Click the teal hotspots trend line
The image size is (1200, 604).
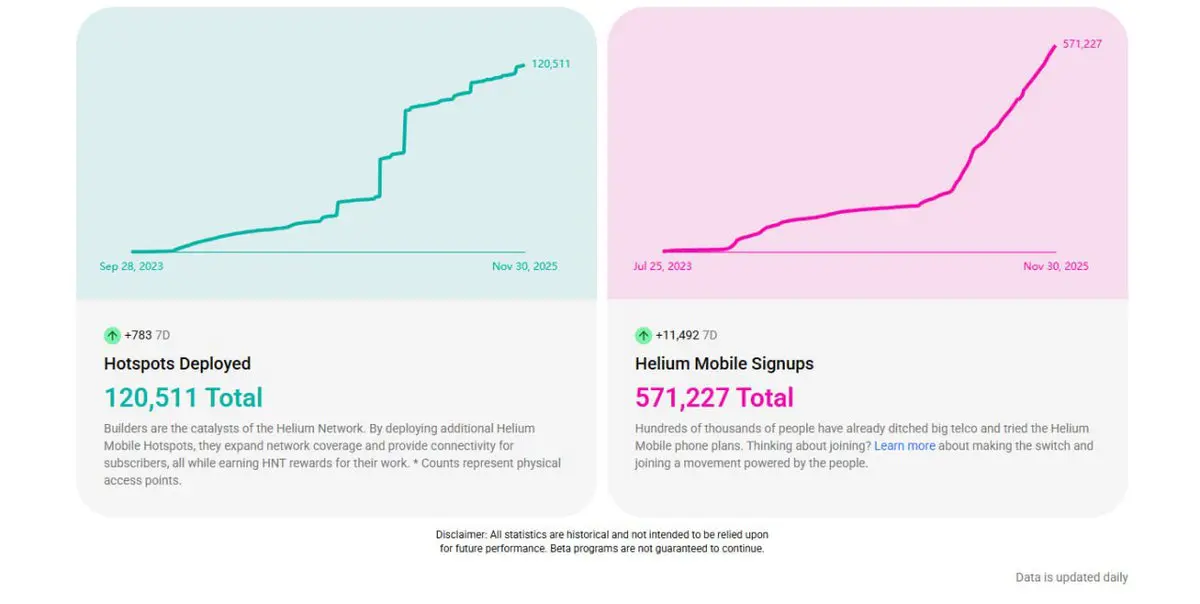pos(405,130)
